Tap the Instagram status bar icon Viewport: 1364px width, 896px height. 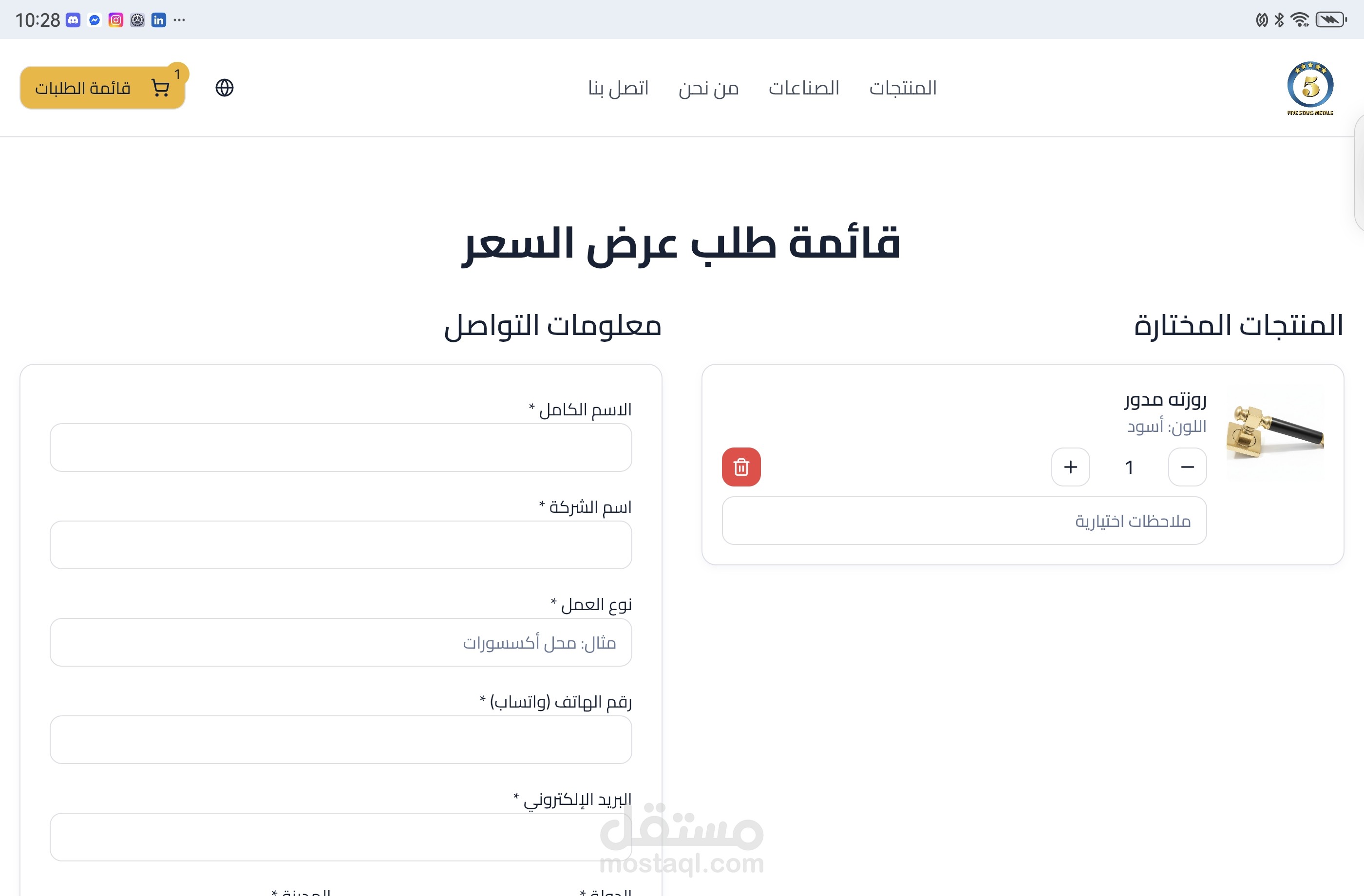click(x=116, y=20)
